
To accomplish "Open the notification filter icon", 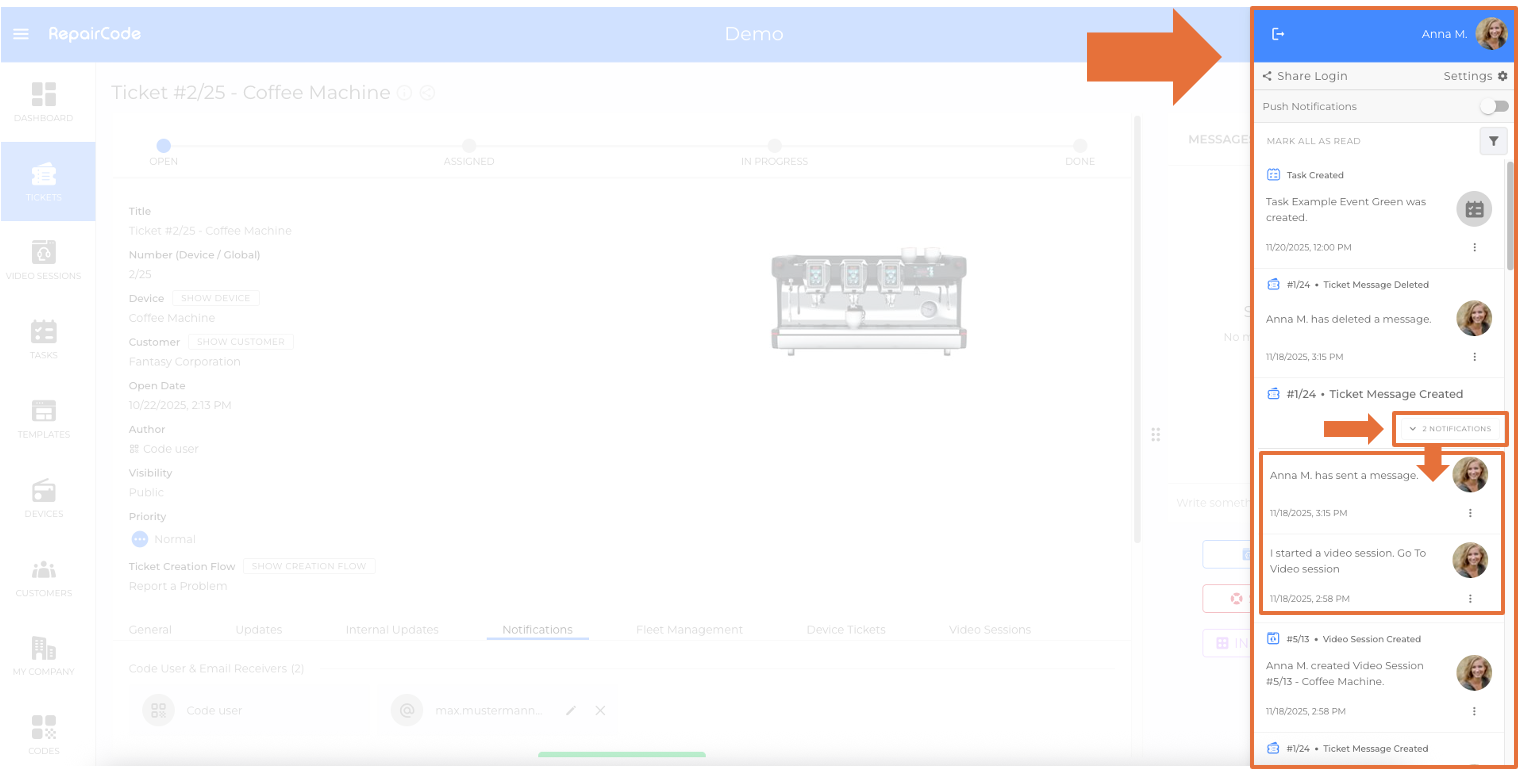I will coord(1493,142).
